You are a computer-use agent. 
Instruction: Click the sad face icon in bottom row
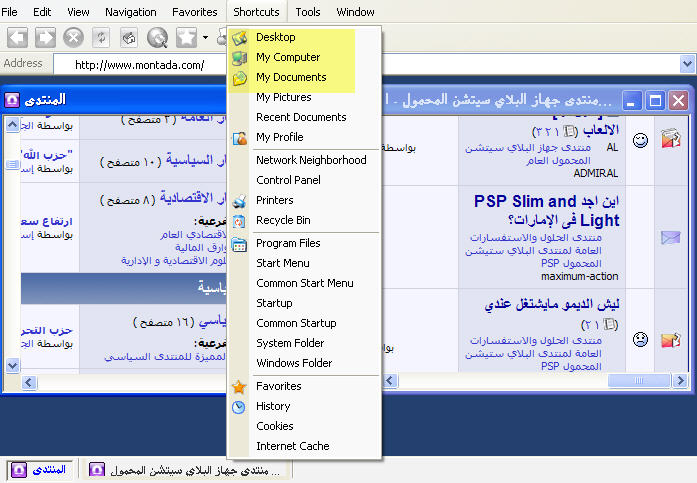pyautogui.click(x=640, y=339)
